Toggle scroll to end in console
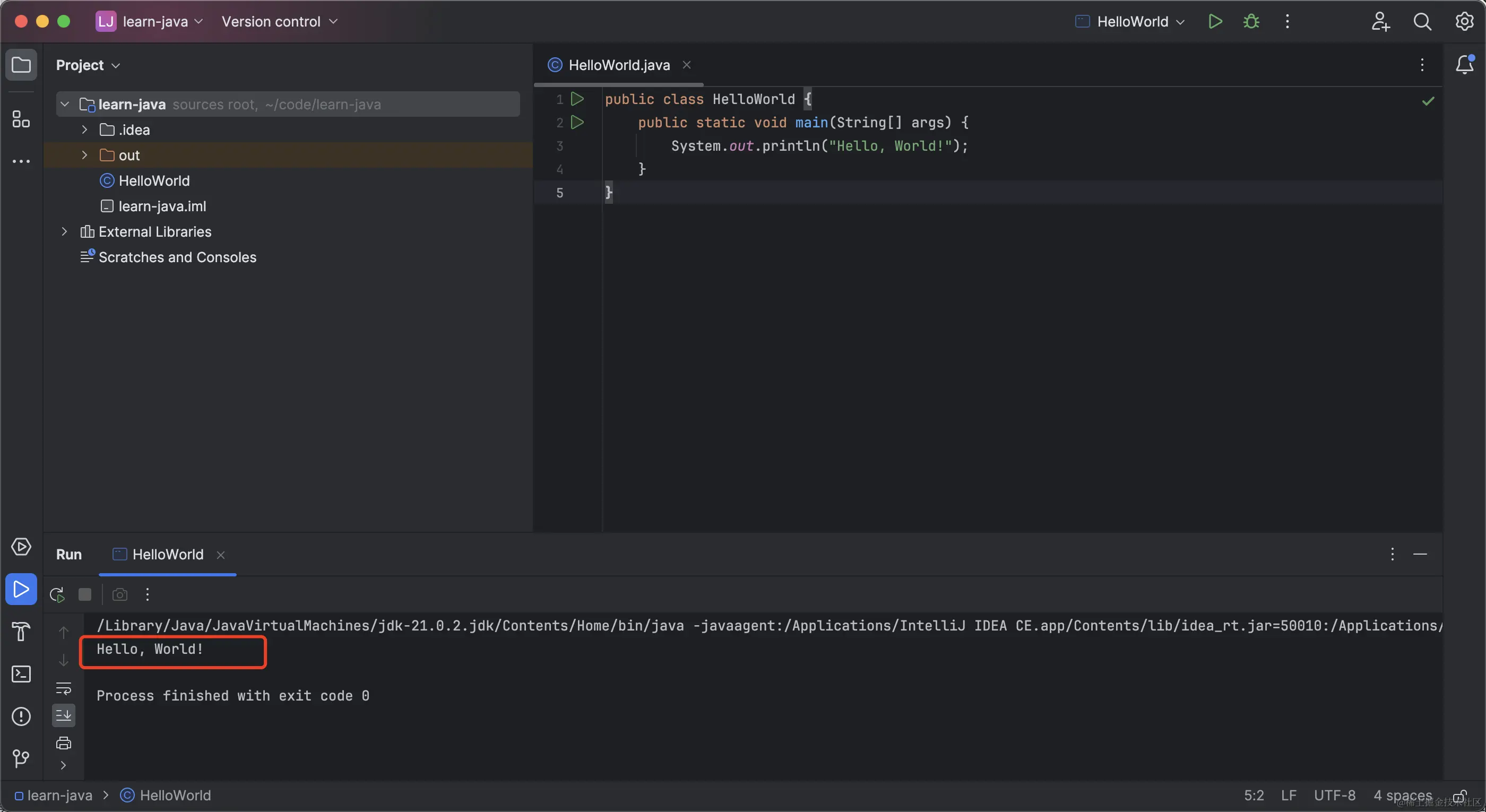The image size is (1486, 812). [64, 715]
